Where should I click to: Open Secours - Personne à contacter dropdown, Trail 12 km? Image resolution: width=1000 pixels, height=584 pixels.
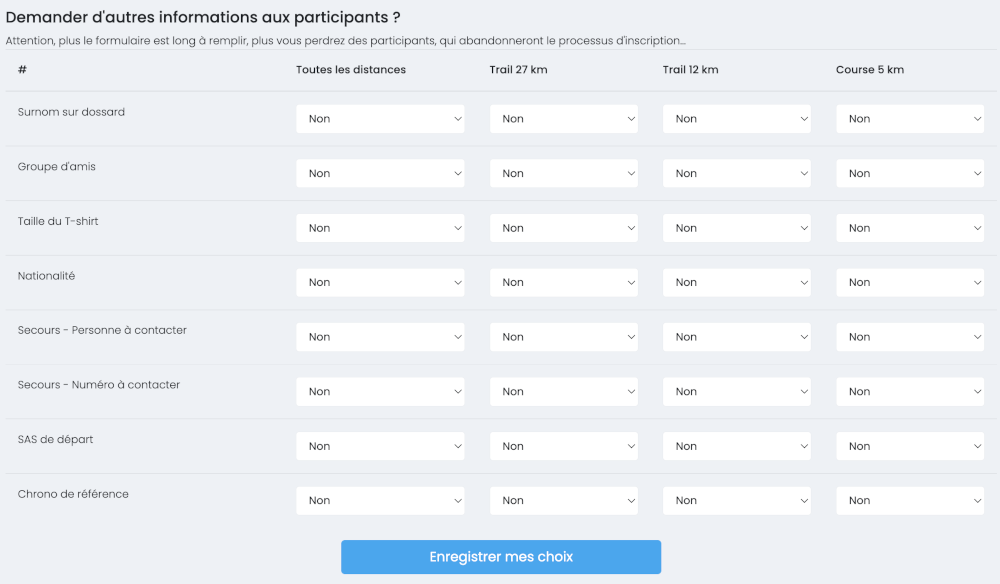pyautogui.click(x=736, y=337)
